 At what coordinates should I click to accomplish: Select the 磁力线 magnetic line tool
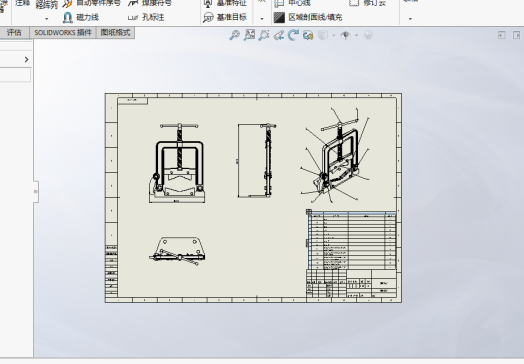(x=81, y=17)
